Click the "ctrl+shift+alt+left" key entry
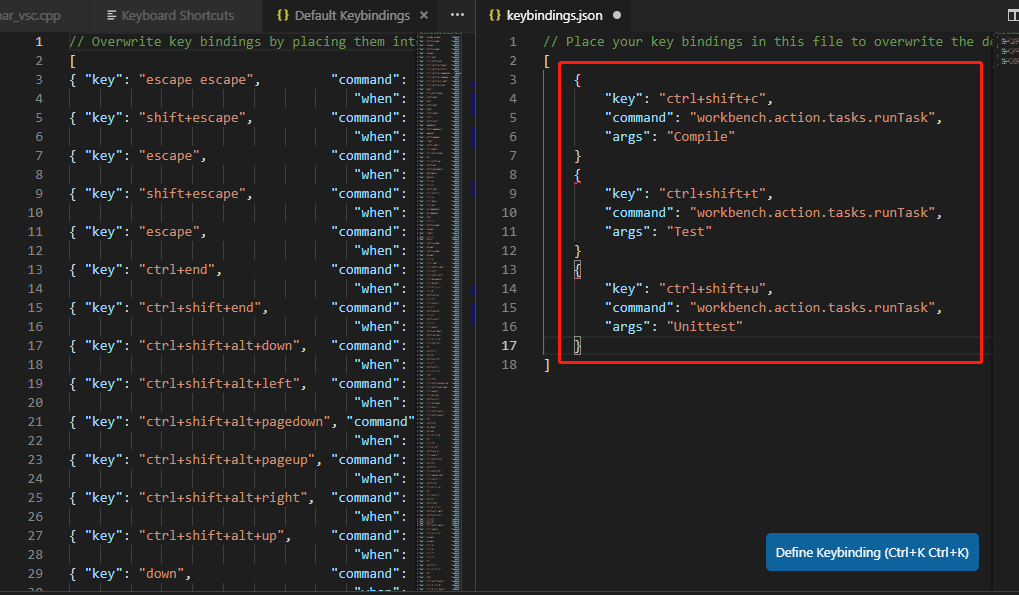This screenshot has height=595, width=1019. tap(222, 383)
